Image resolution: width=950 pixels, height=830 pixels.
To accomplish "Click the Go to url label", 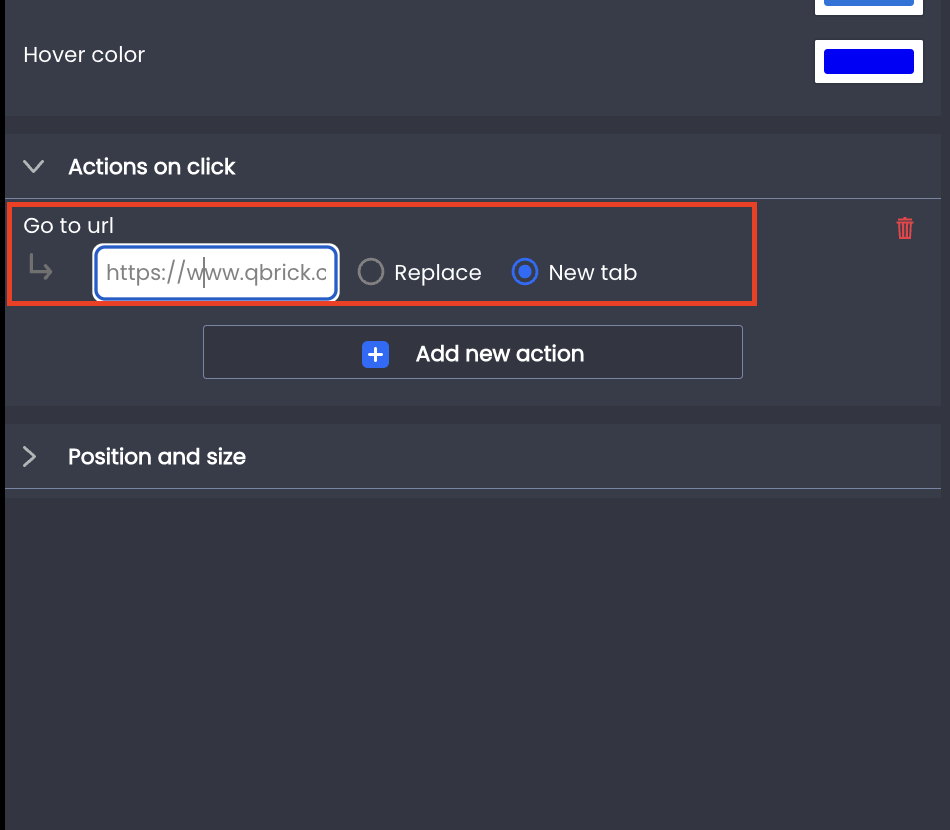I will 68,225.
